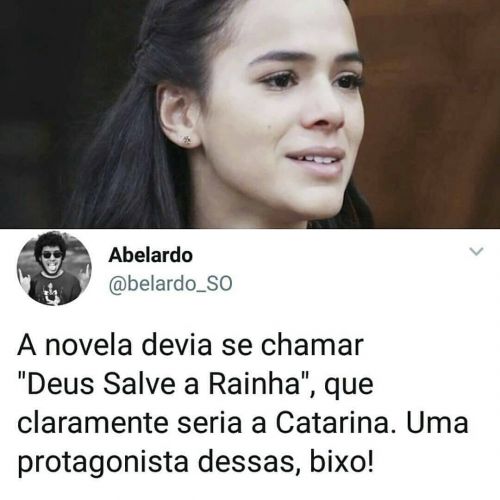Image resolution: width=500 pixels, height=500 pixels.
Task: Click the word 'chamar' in the tweet
Action: click(x=312, y=345)
